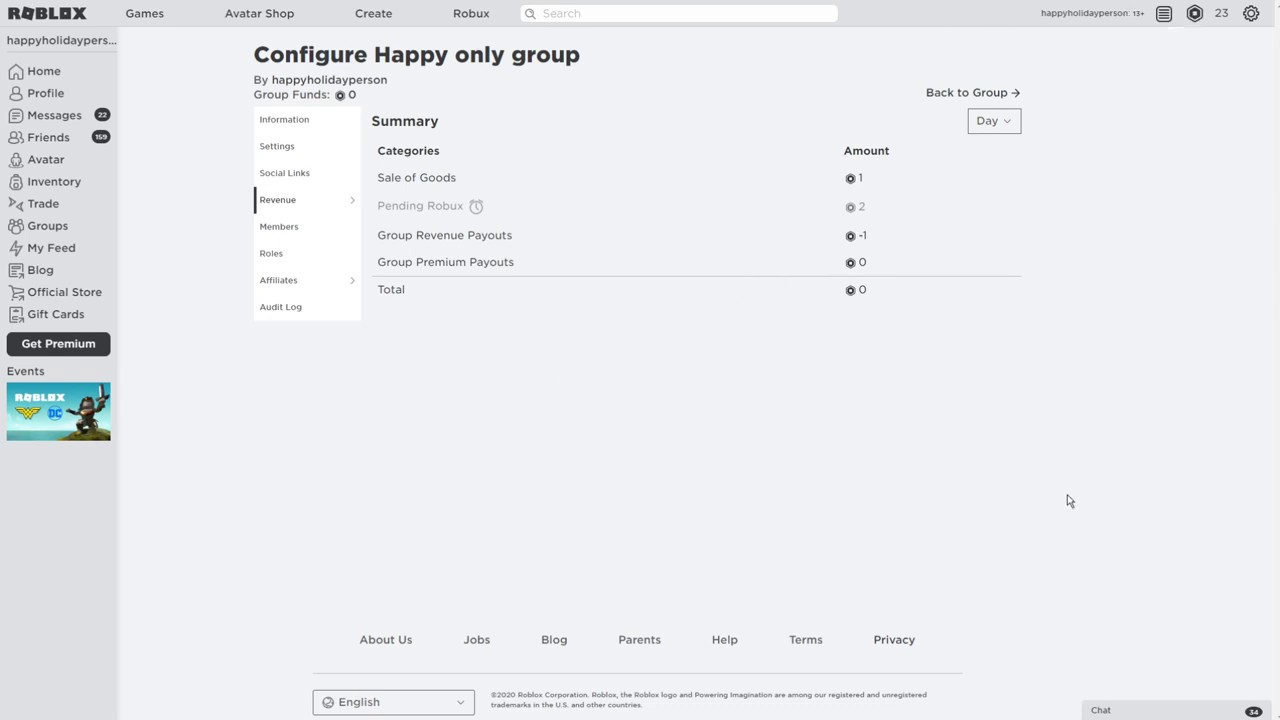This screenshot has height=720, width=1280.
Task: Click the sidebar username happyholidaypers...
Action: click(x=62, y=41)
